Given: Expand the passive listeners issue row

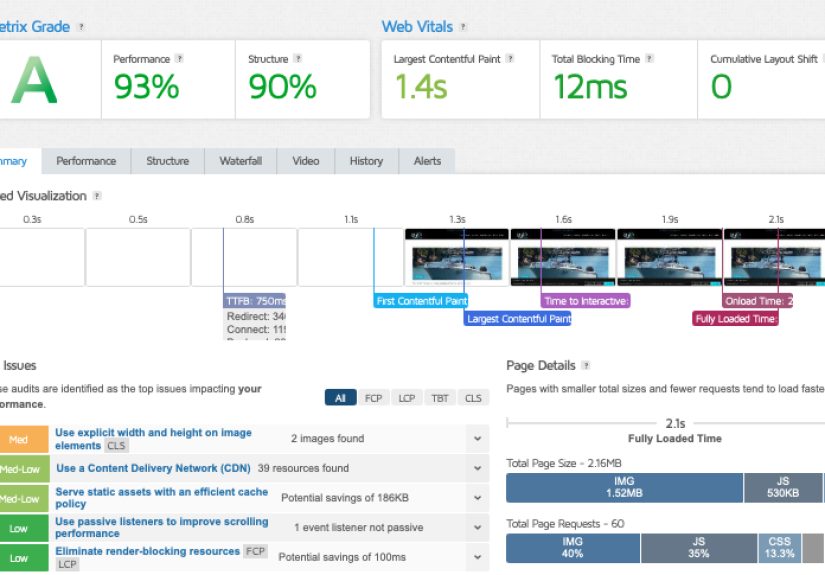Looking at the screenshot, I should (478, 527).
